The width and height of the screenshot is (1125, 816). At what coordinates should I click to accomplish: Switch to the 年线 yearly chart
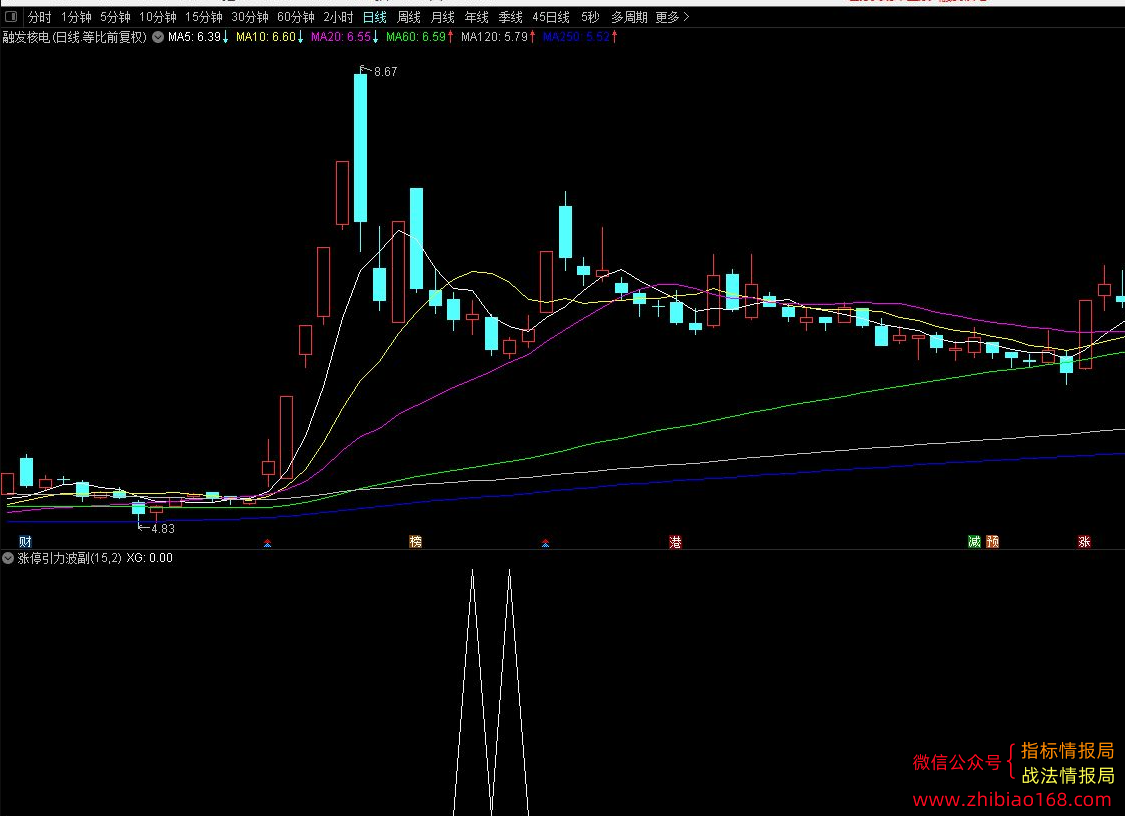[476, 17]
